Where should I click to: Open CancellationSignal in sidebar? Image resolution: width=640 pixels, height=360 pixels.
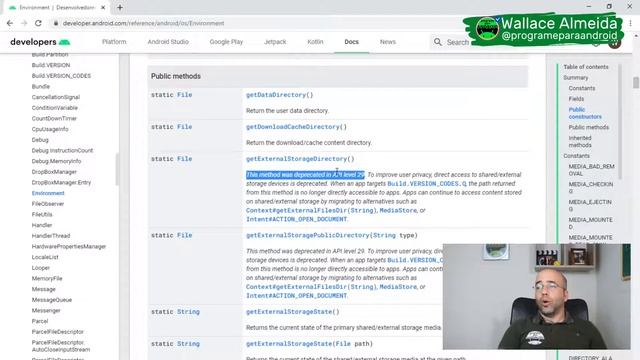pos(56,97)
